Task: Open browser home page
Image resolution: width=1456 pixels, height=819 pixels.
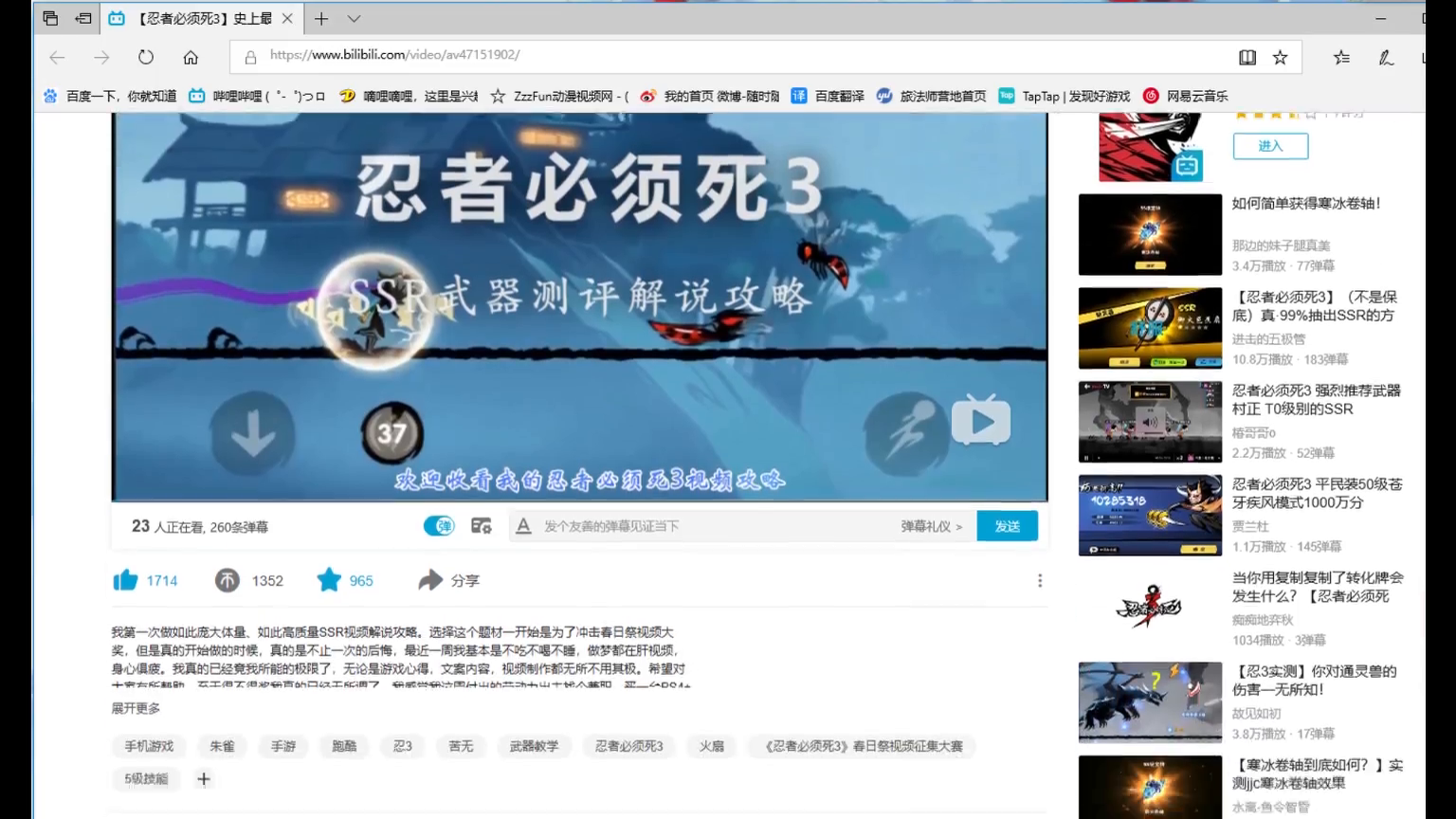Action: click(191, 57)
